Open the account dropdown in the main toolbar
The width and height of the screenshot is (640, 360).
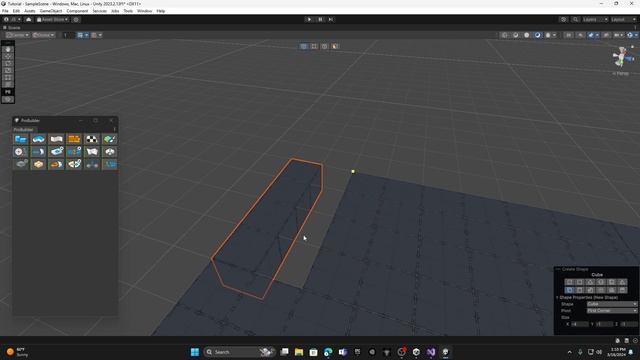point(12,19)
